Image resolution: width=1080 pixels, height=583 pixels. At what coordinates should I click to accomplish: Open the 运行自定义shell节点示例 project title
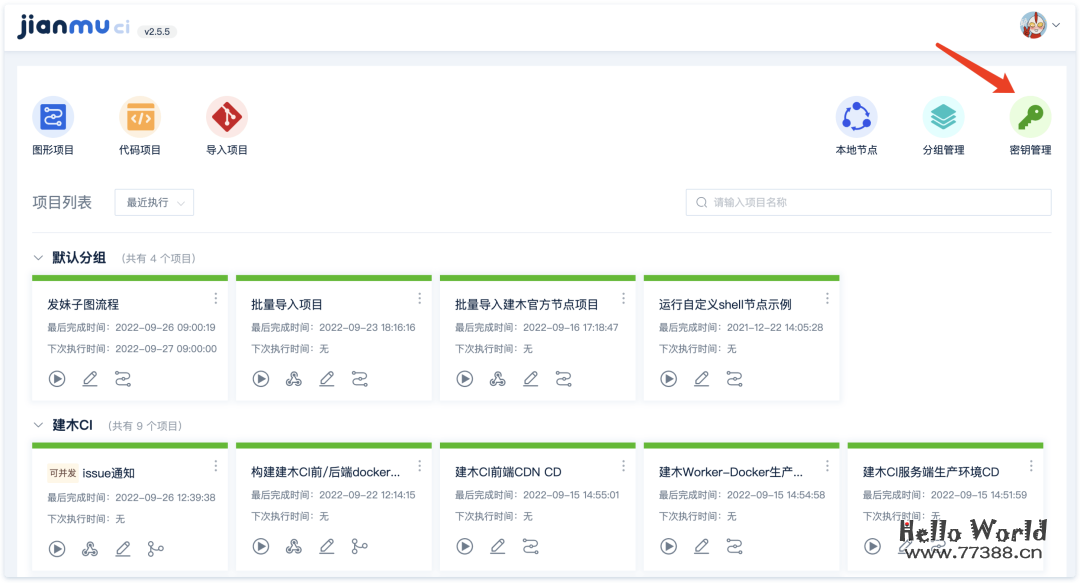click(725, 305)
